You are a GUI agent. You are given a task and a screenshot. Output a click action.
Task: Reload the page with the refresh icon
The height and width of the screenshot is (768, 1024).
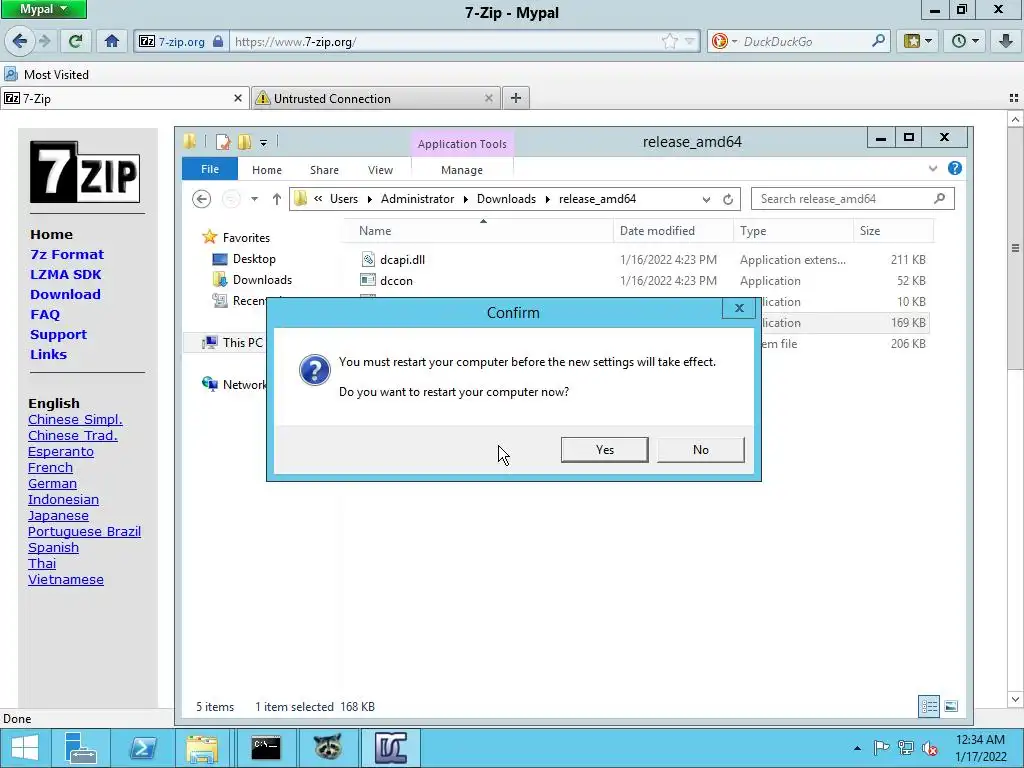76,41
